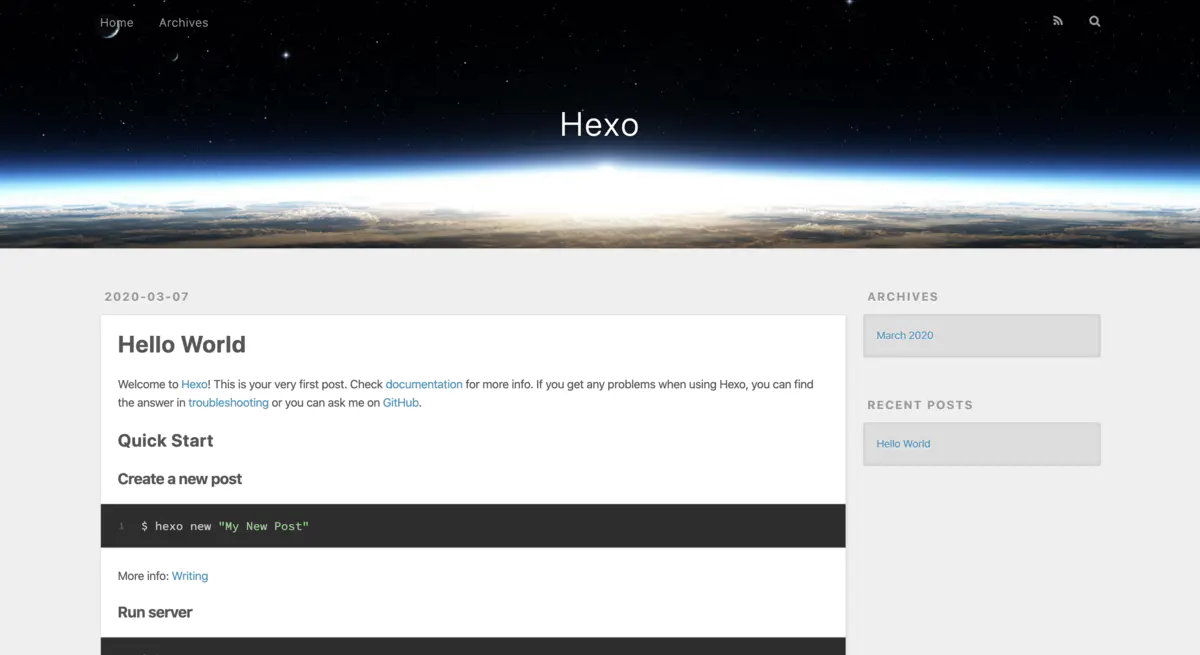Select the hexo new command code block
1200x655 pixels.
pos(225,525)
